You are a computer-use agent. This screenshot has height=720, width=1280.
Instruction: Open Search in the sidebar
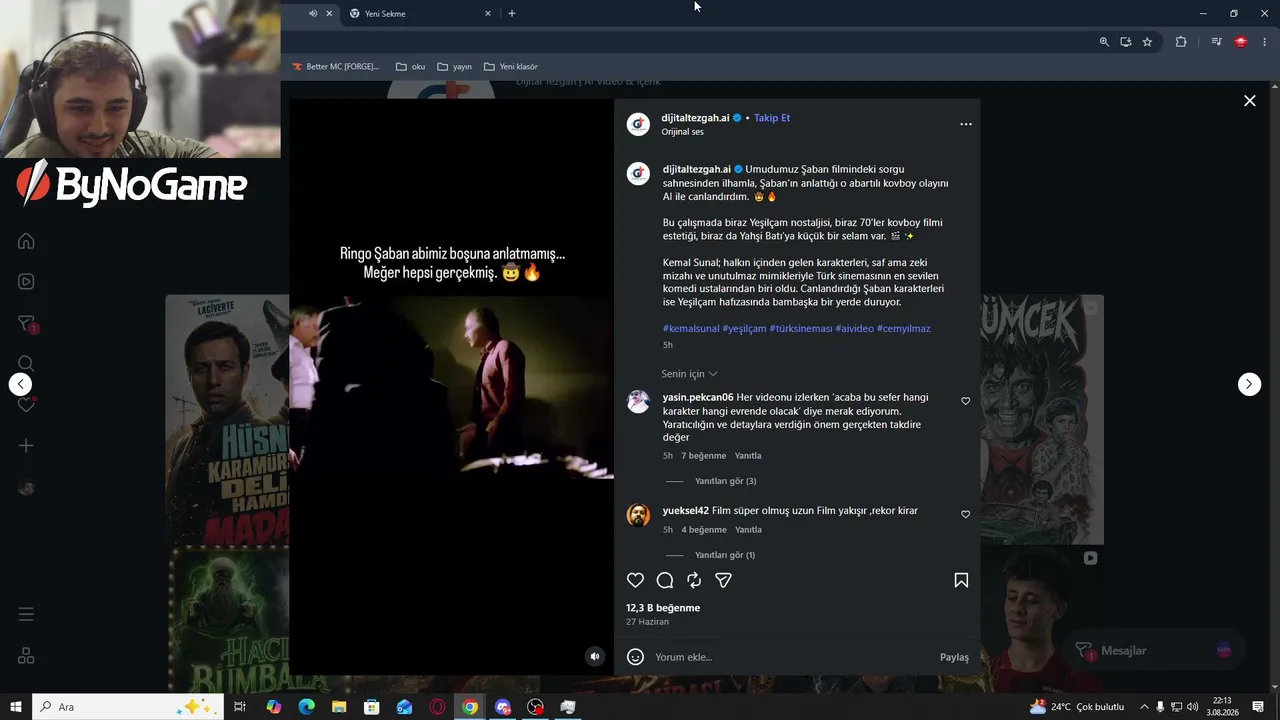(x=26, y=364)
